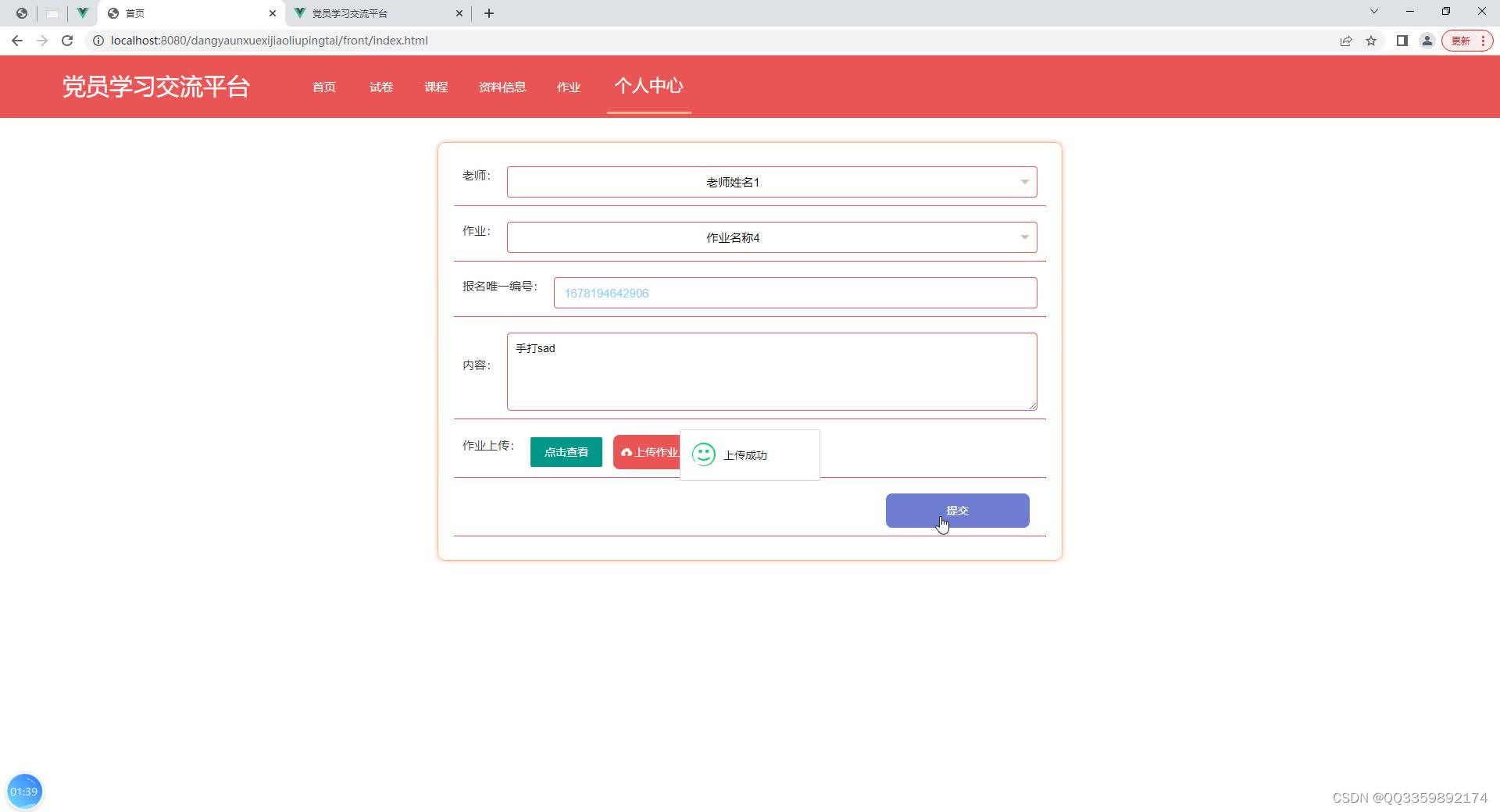Click the 老师: field label

[477, 176]
